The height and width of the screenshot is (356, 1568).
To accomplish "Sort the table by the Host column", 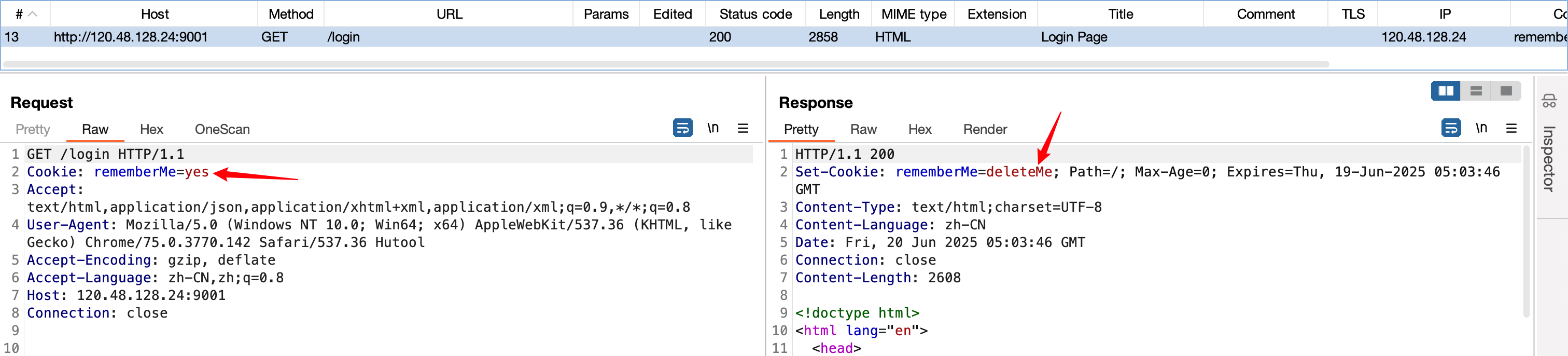I will tap(155, 14).
